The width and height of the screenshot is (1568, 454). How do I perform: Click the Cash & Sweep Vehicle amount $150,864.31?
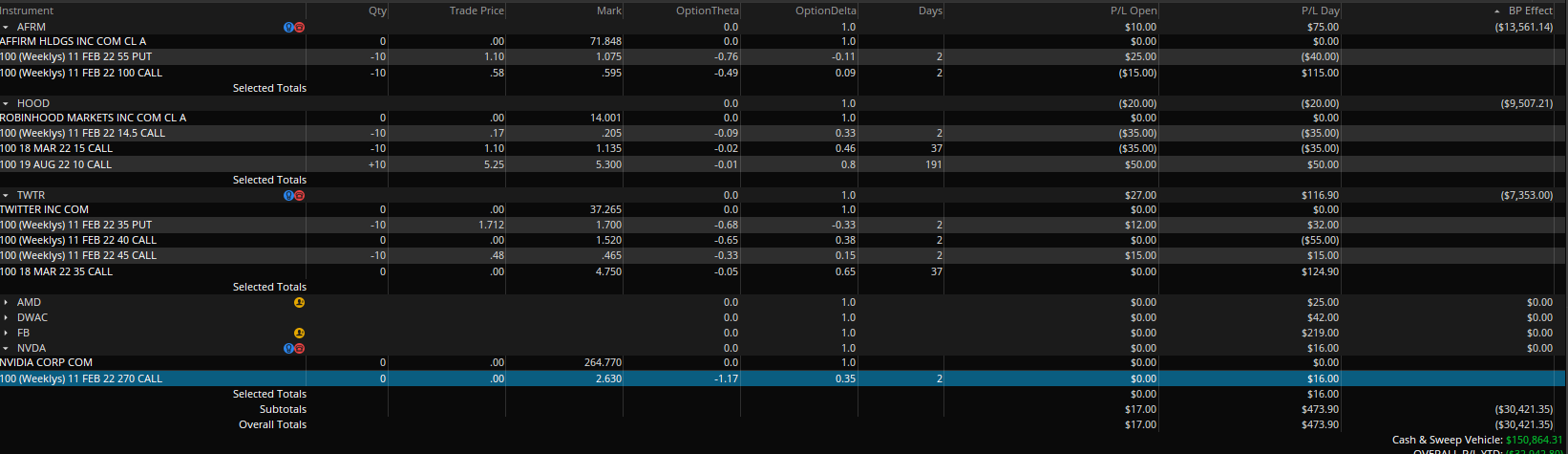(x=1534, y=440)
